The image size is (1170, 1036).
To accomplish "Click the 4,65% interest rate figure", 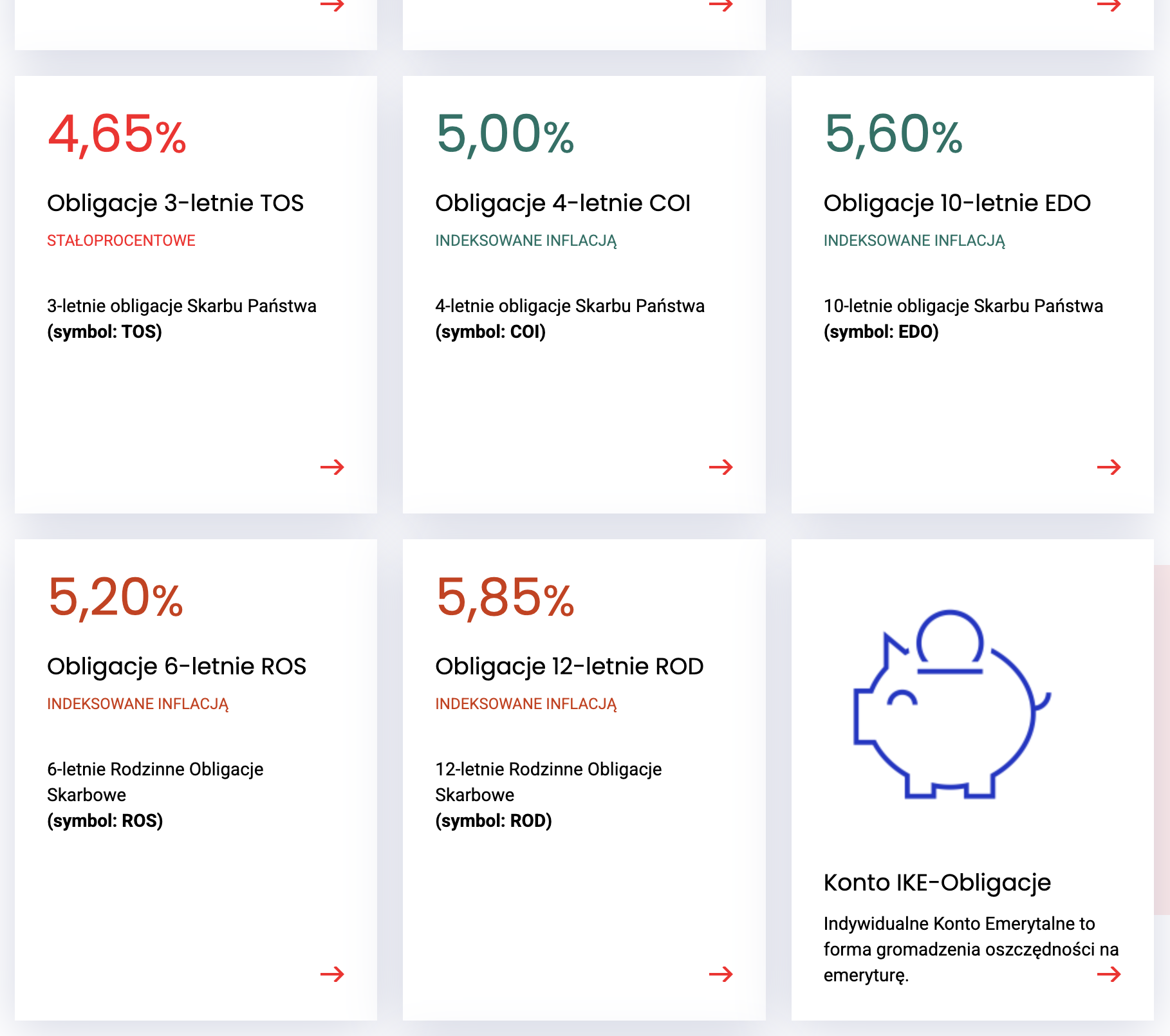I will click(x=117, y=134).
